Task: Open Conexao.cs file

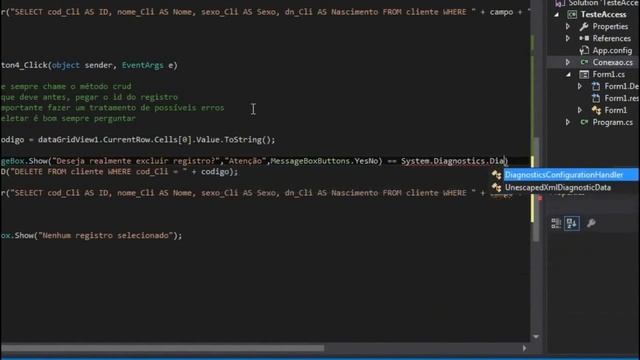Action: click(613, 62)
